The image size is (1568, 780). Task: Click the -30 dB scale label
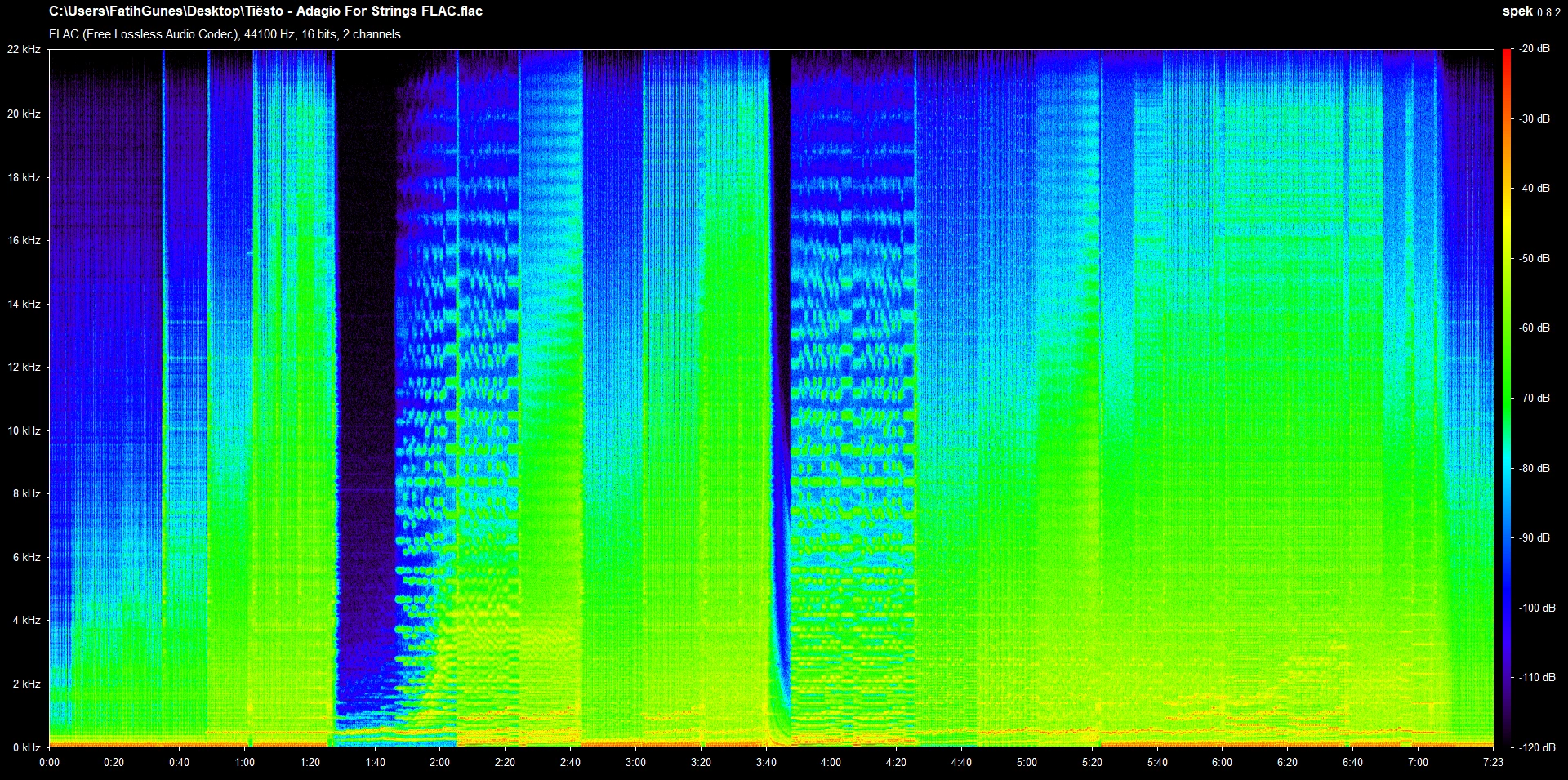coord(1535,118)
